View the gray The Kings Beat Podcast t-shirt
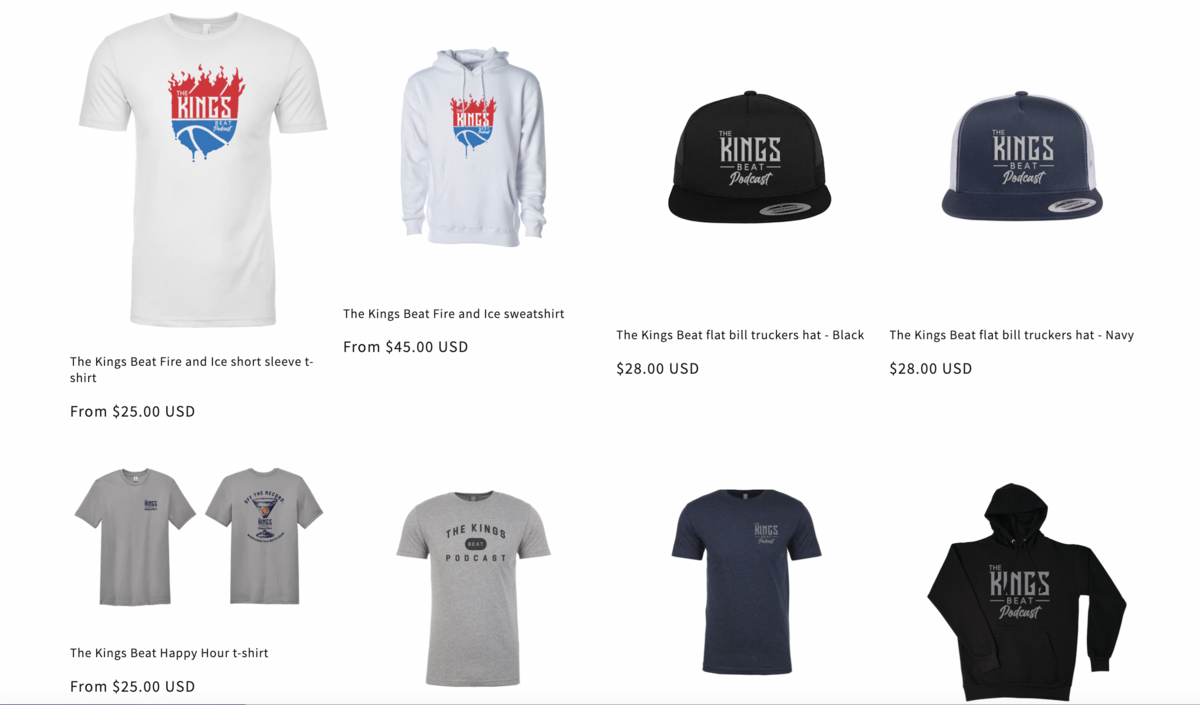1200x705 pixels. coord(473,588)
